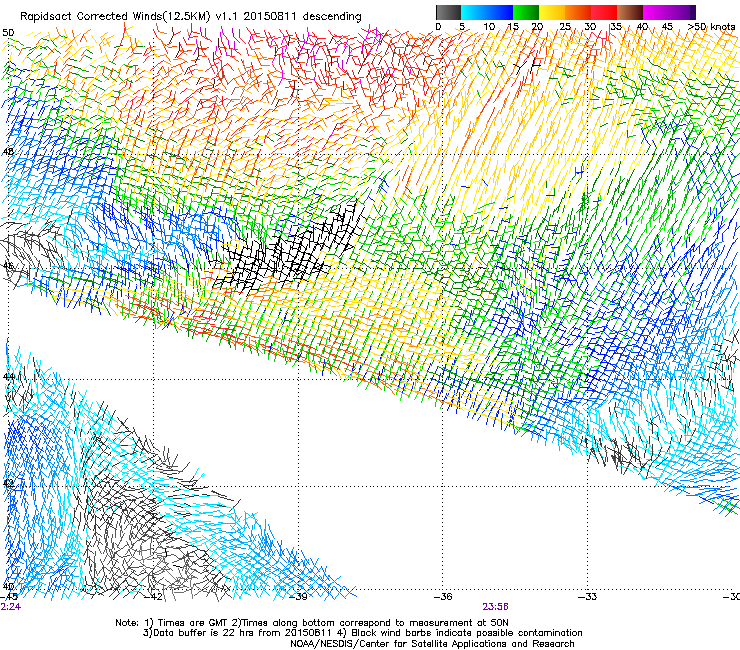This screenshot has height=650, width=740.
Task: Click the '20' legend scale label
Action: (x=537, y=27)
